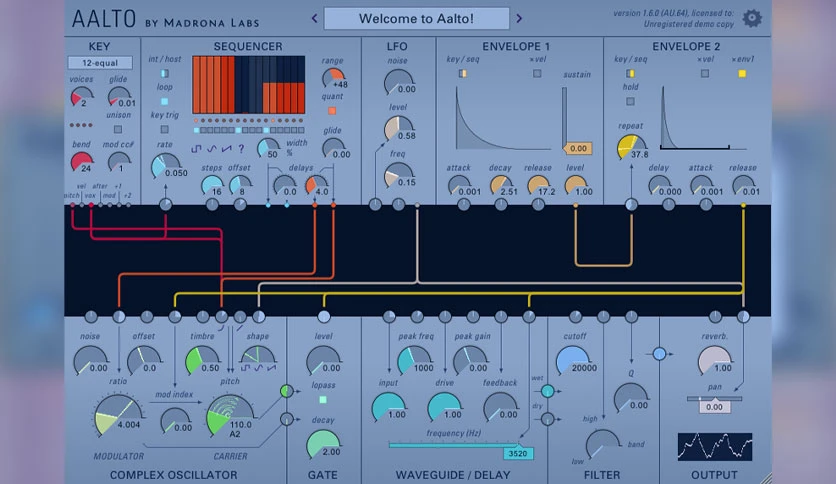836x484 pixels.
Task: Click the LFO noise knob
Action: click(x=398, y=83)
